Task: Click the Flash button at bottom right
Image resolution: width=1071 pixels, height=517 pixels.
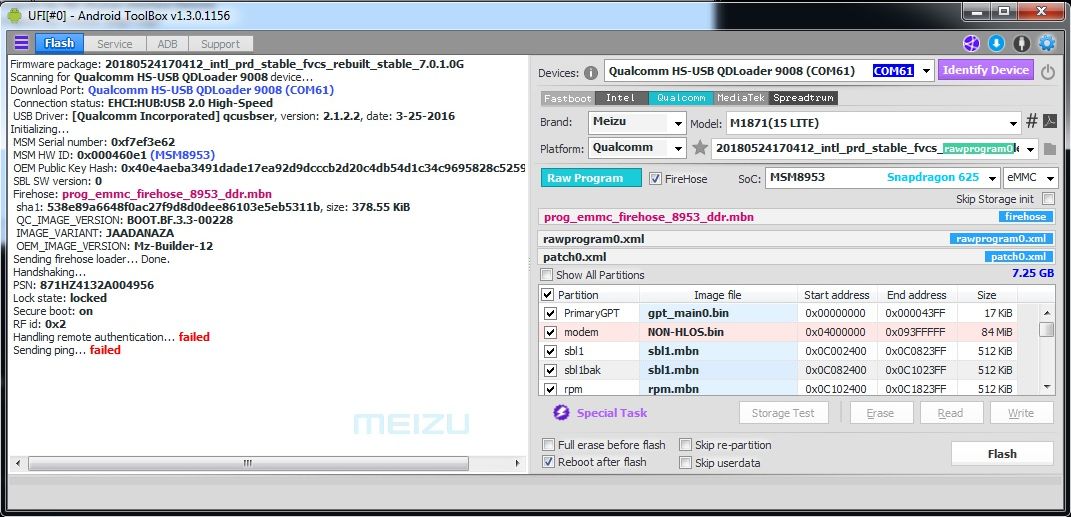Action: coord(1002,453)
